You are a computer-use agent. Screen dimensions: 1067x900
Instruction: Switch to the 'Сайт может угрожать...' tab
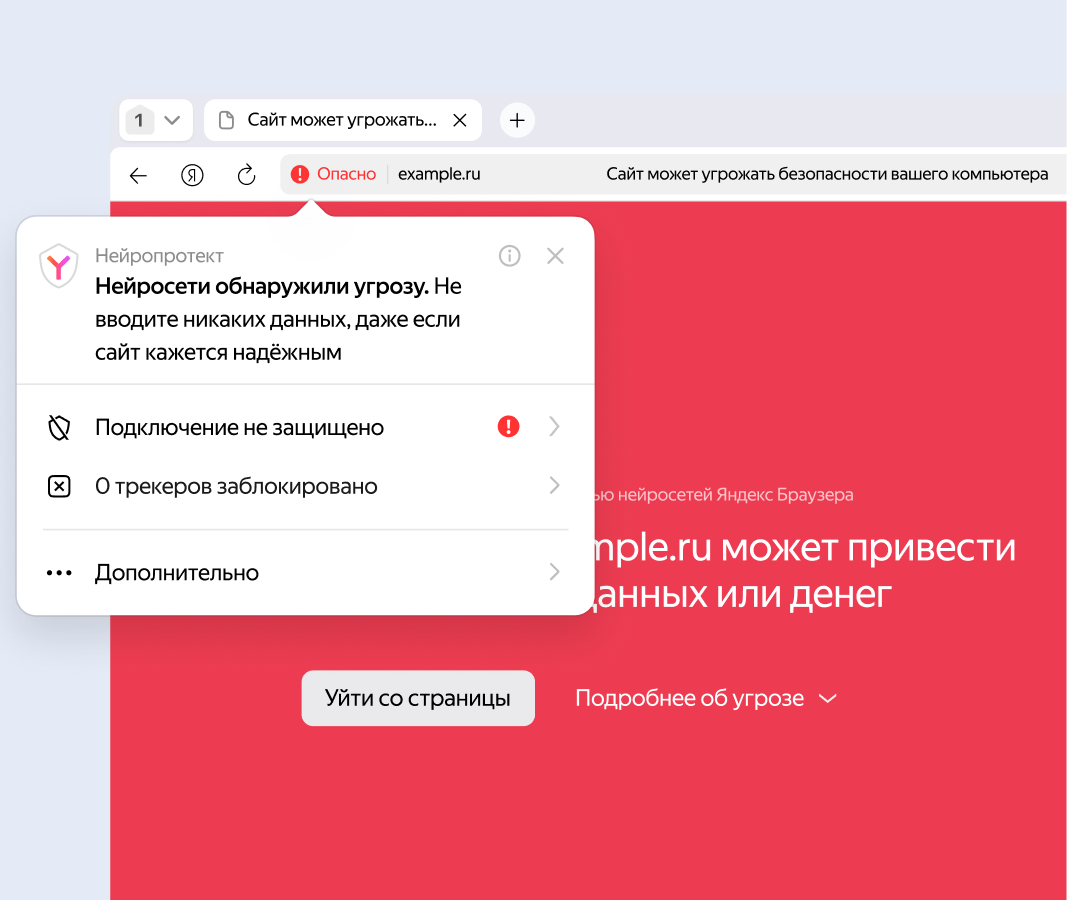point(343,120)
